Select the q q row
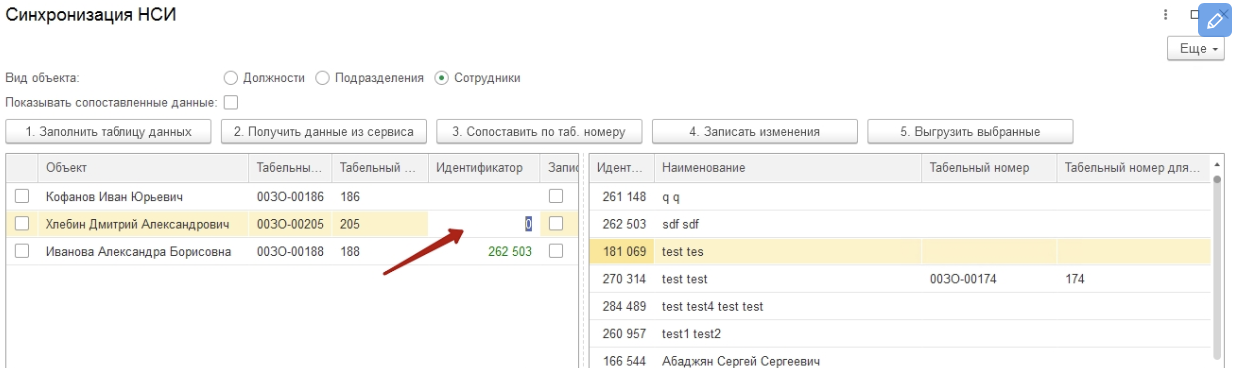The image size is (1238, 368). [900, 197]
